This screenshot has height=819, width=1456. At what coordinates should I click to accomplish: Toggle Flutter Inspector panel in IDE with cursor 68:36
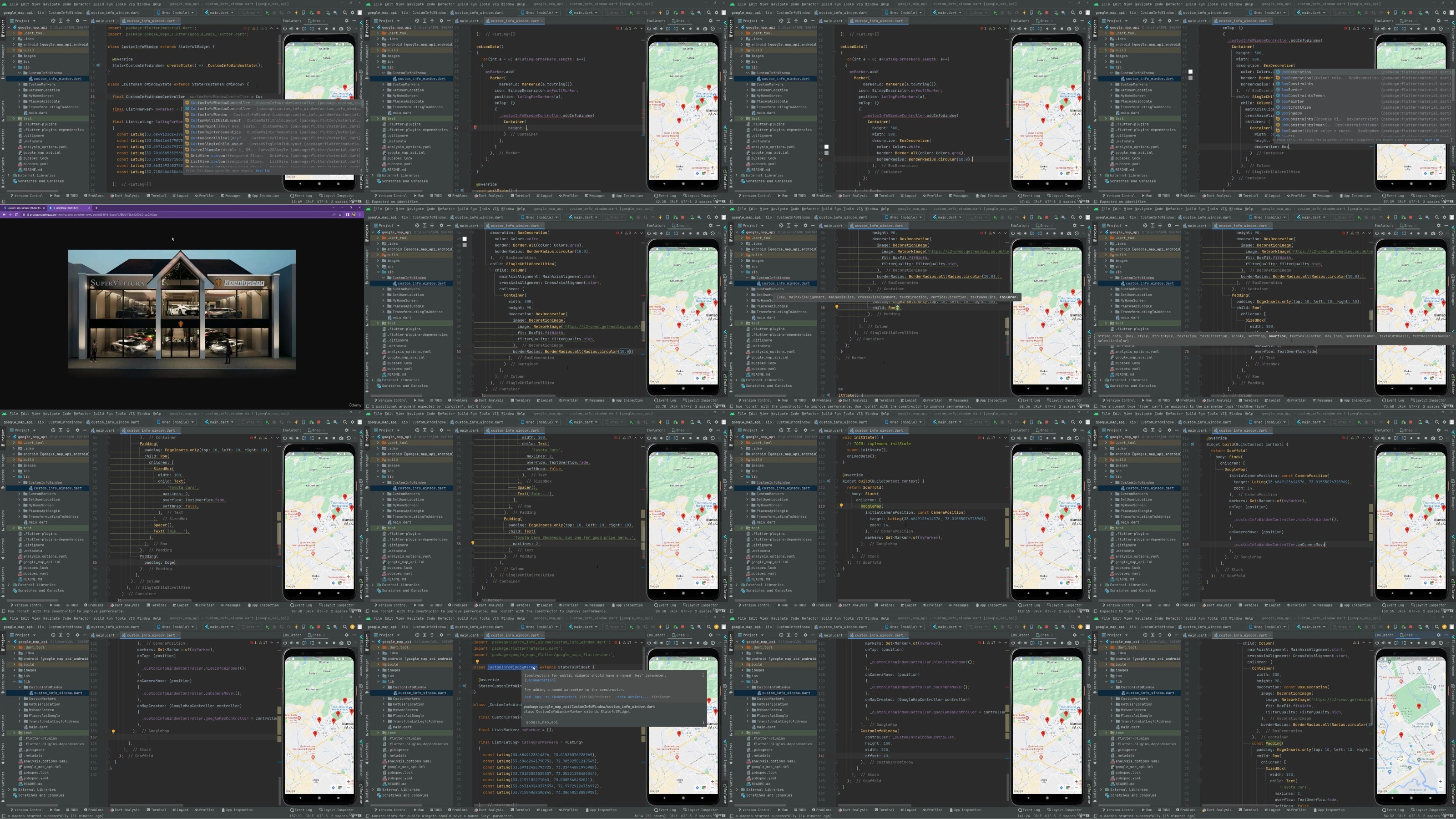[x=1089, y=349]
